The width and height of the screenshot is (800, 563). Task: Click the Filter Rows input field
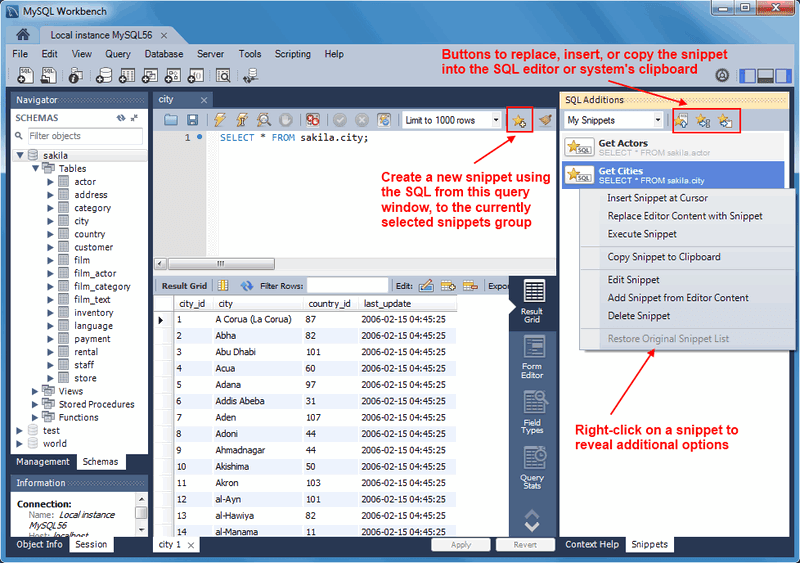point(347,286)
